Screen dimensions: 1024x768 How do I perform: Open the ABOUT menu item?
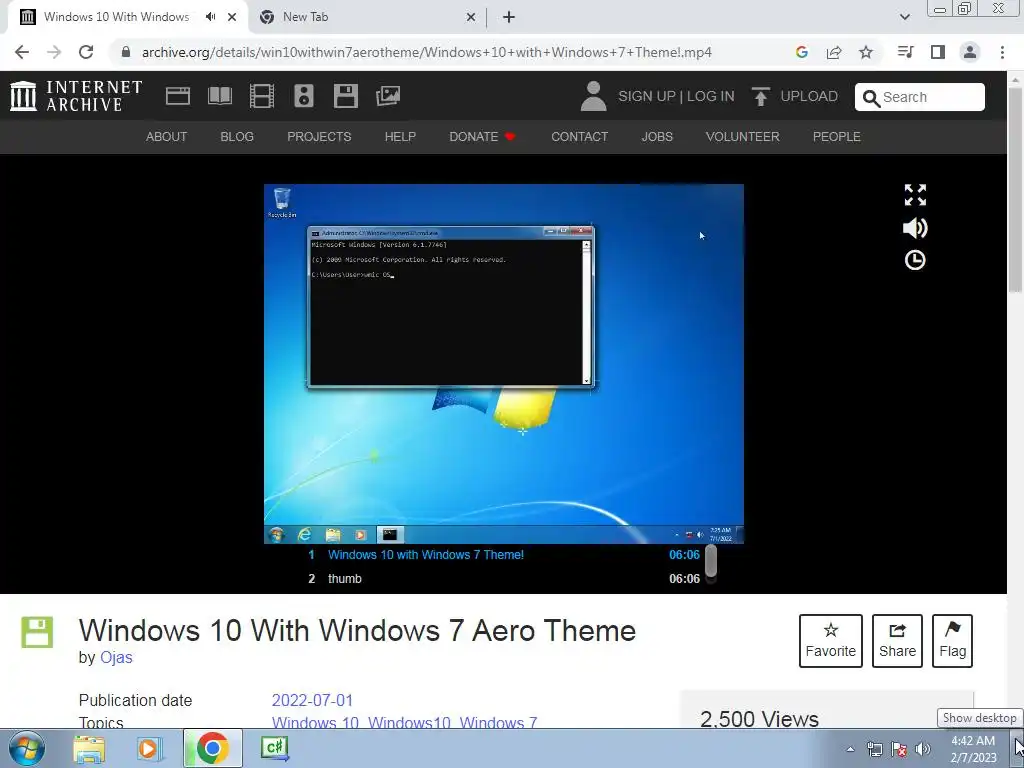pyautogui.click(x=167, y=136)
